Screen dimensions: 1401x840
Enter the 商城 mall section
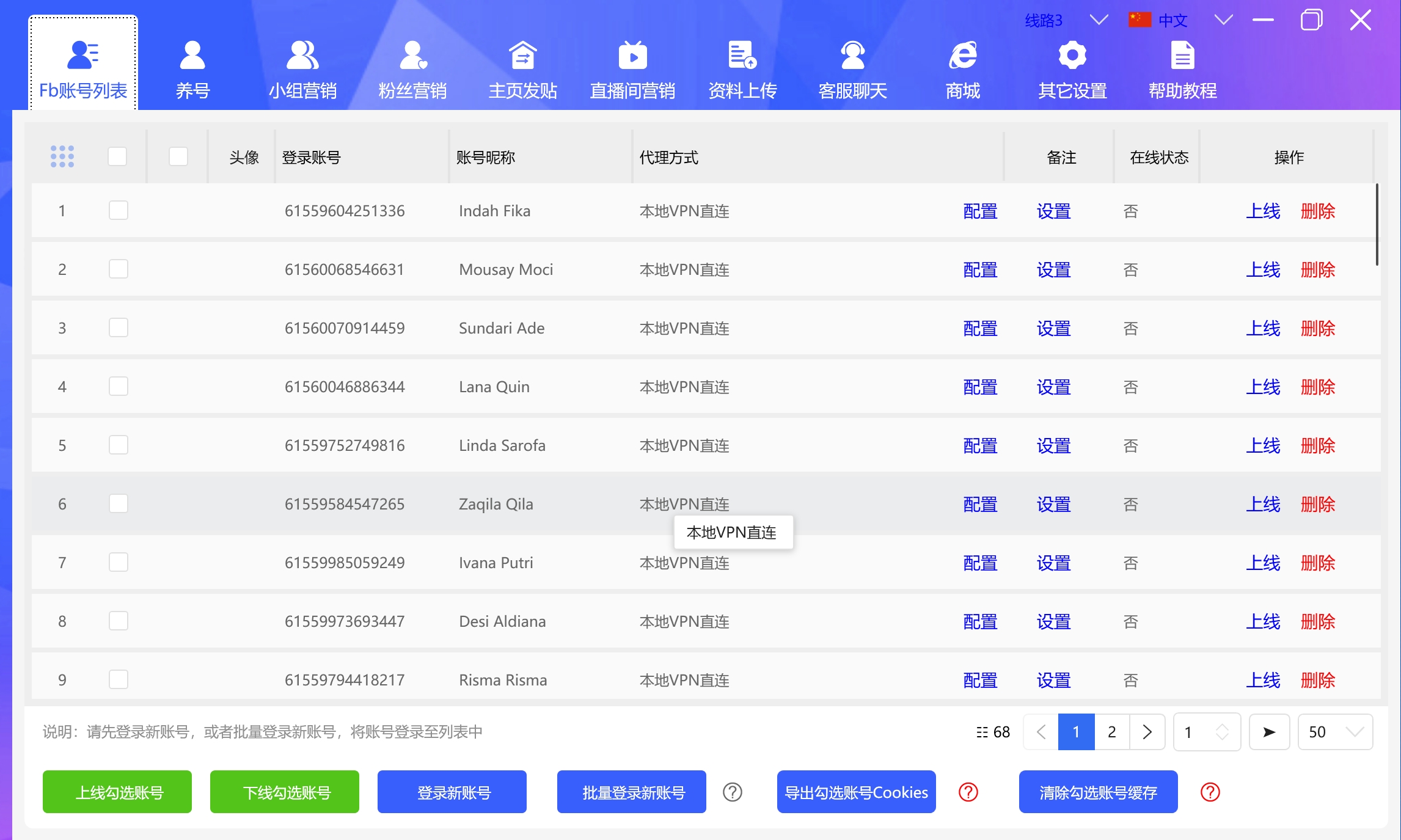coord(962,69)
